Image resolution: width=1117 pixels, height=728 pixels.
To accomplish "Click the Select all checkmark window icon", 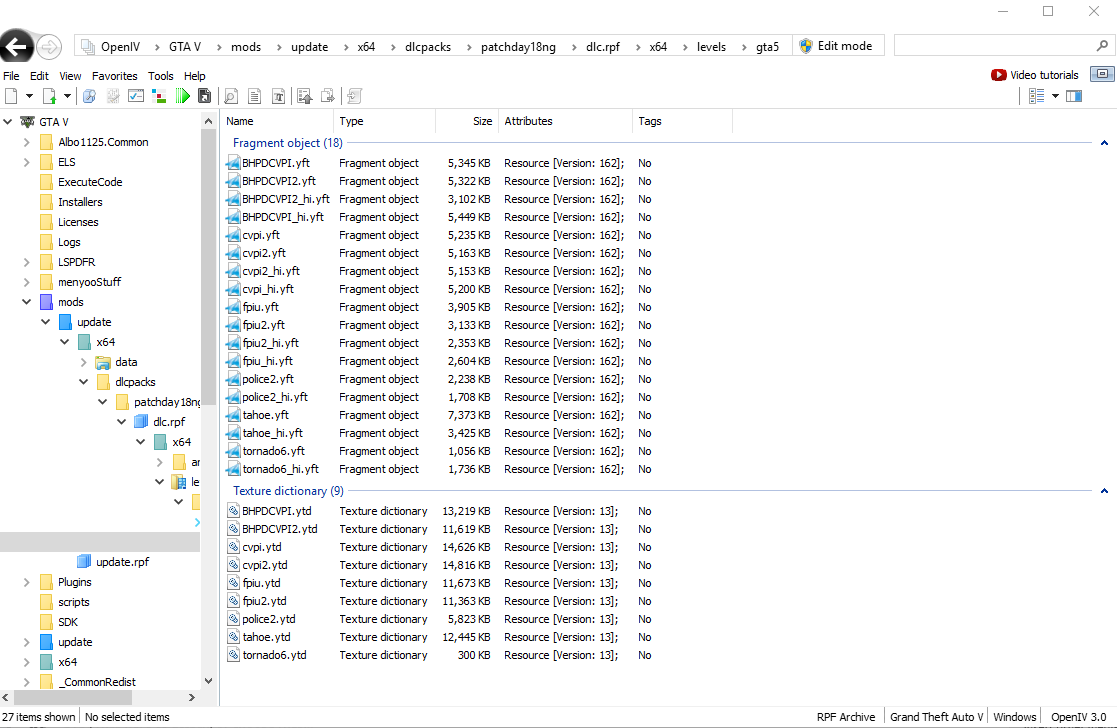I will (136, 96).
